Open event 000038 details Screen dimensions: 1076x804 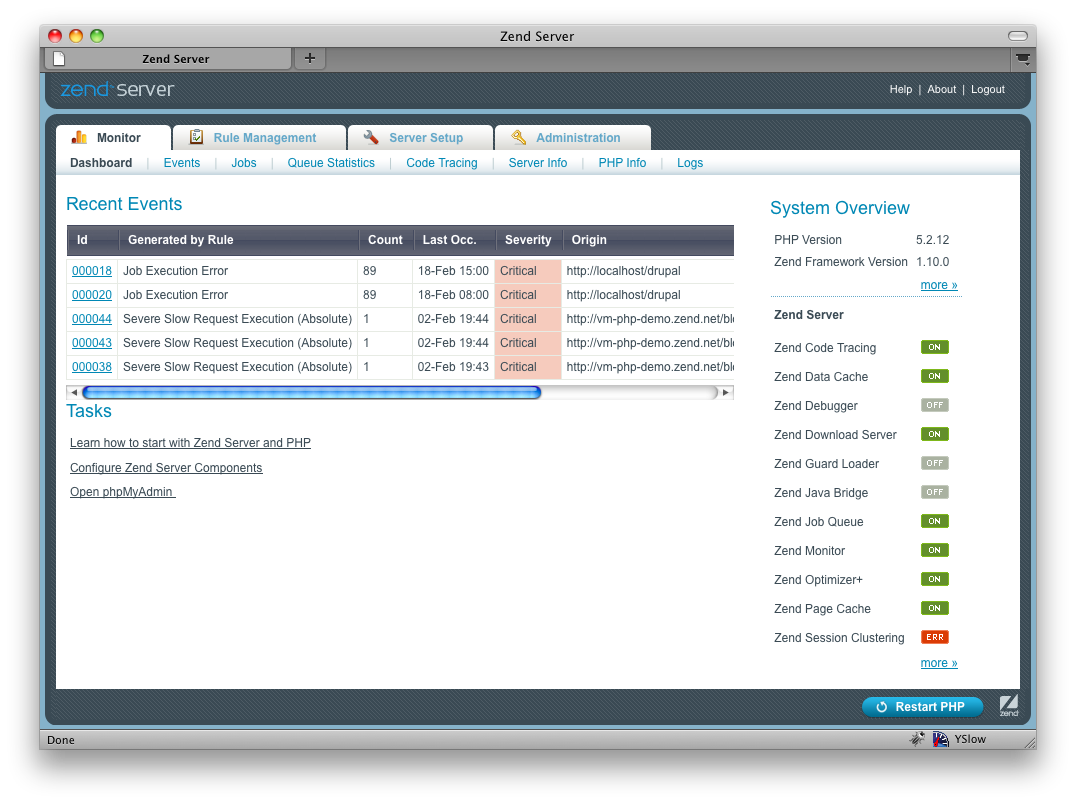coord(92,366)
